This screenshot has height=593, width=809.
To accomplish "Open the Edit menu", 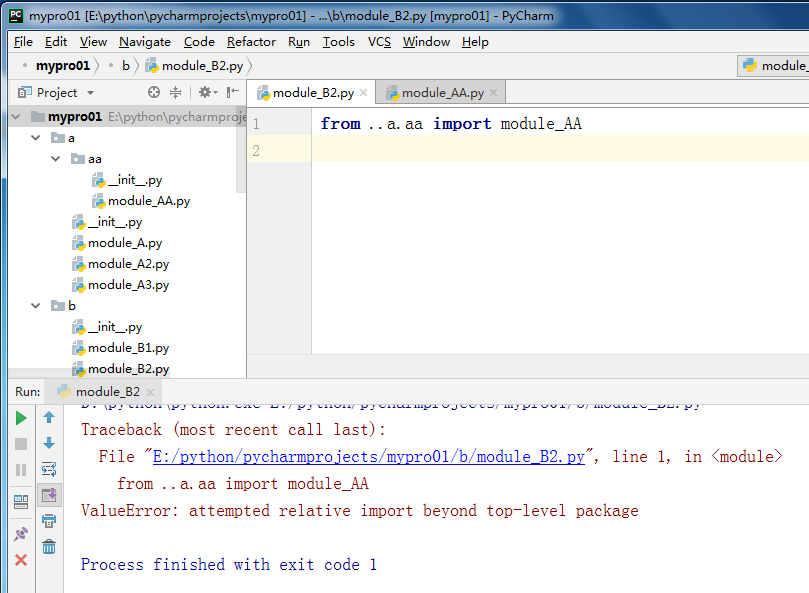I will 56,42.
